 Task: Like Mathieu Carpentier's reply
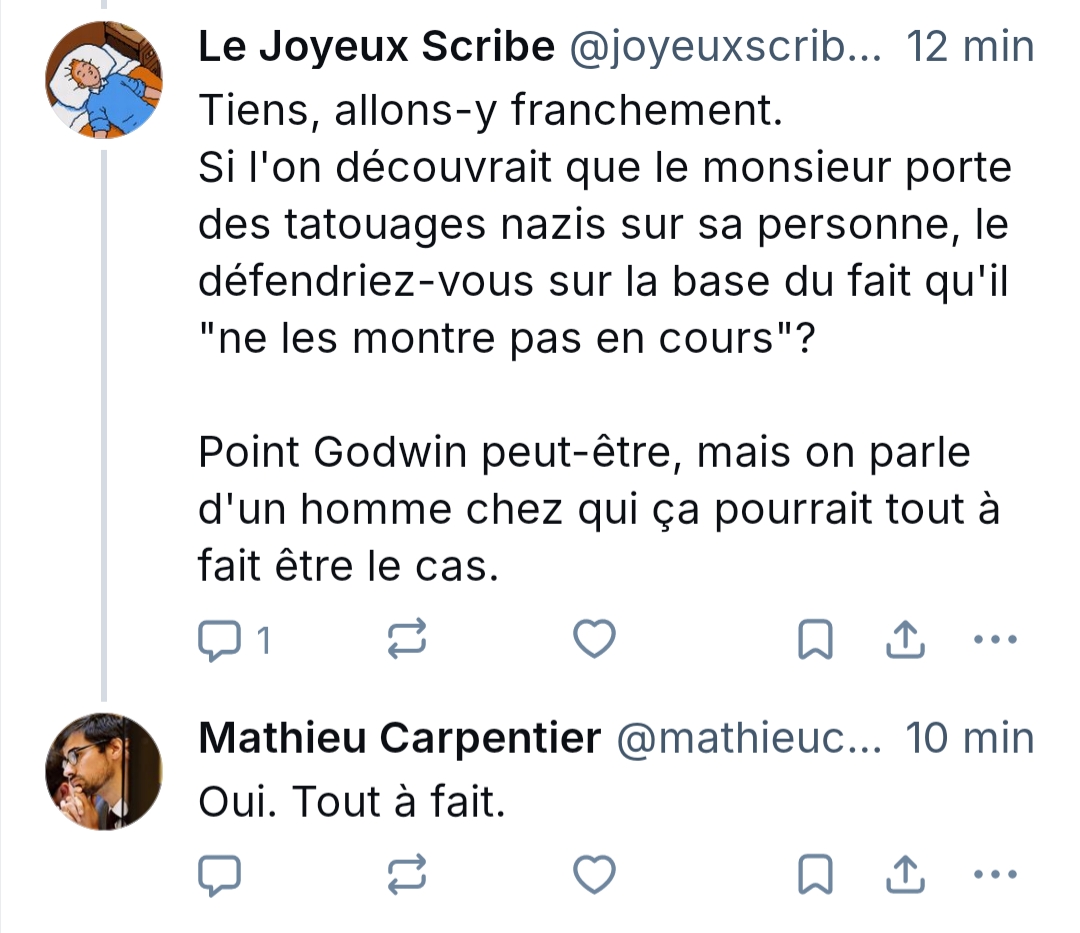point(594,875)
